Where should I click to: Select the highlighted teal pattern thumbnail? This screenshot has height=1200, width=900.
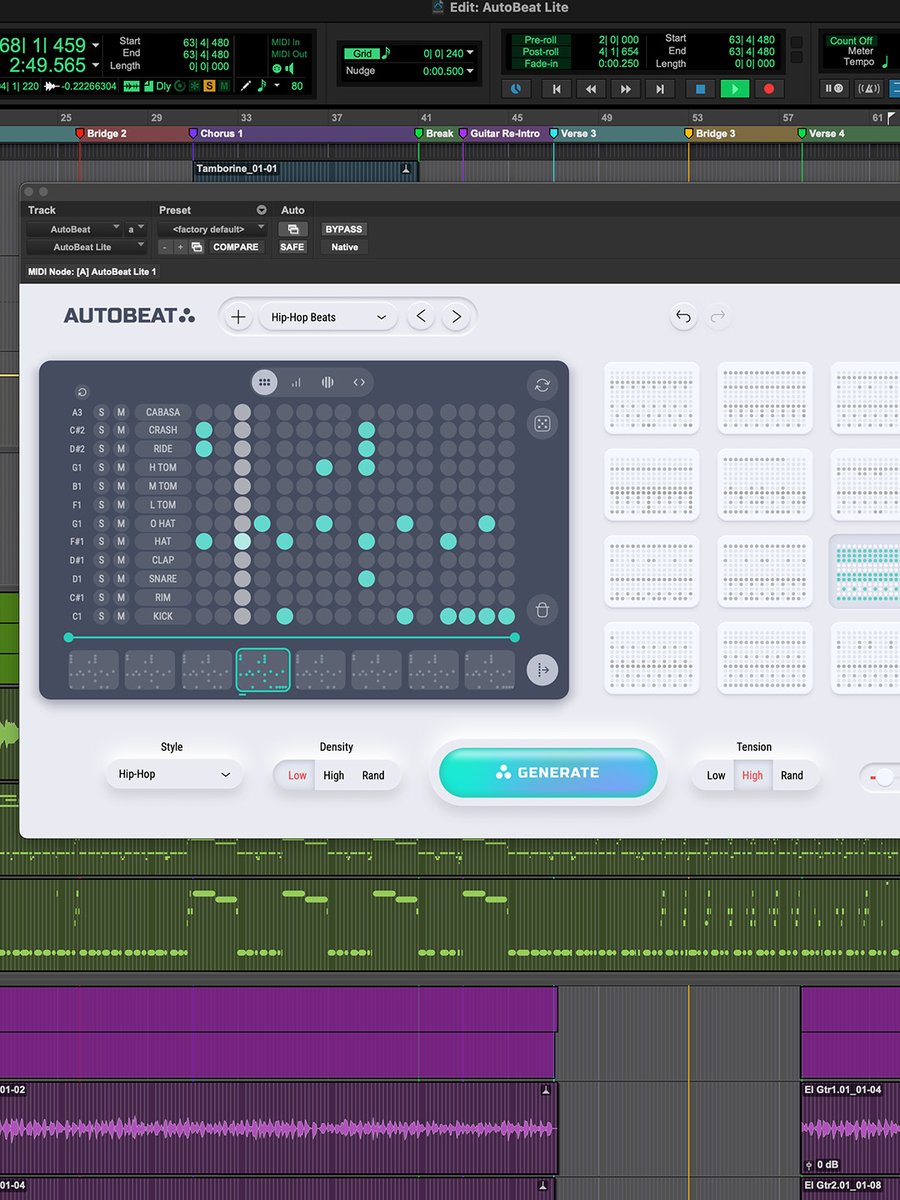[864, 571]
